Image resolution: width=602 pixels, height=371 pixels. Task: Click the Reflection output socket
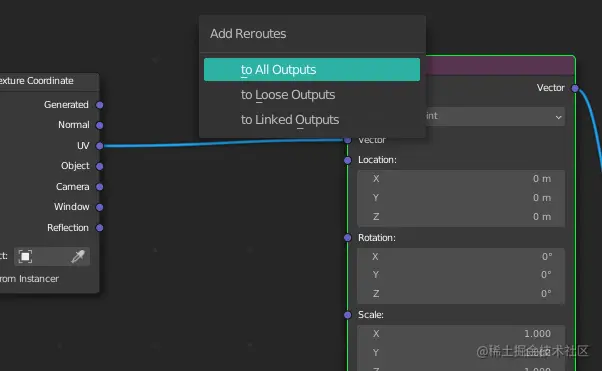pos(99,228)
